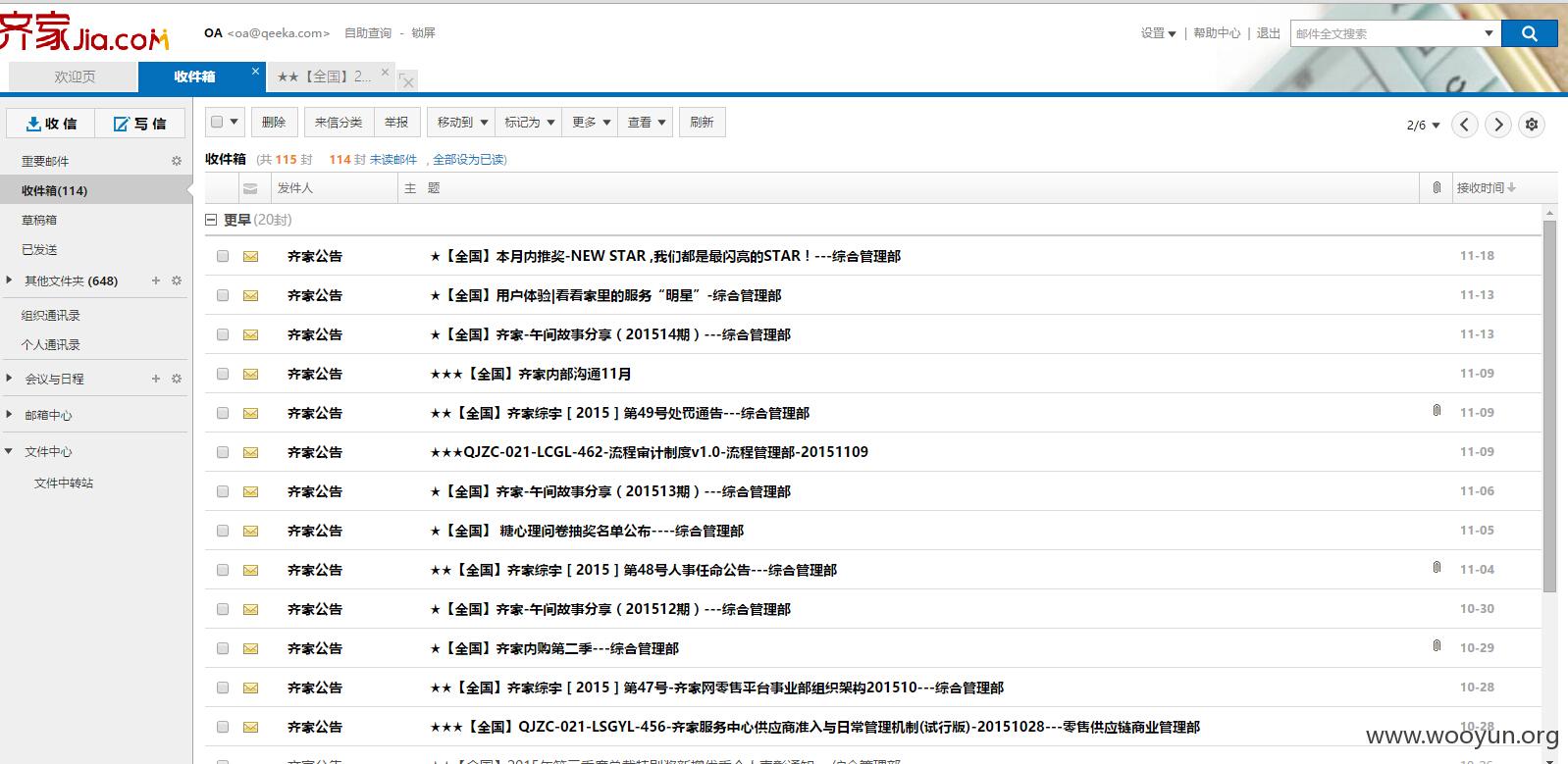Toggle the select-all checkbox in toolbar

(218, 123)
